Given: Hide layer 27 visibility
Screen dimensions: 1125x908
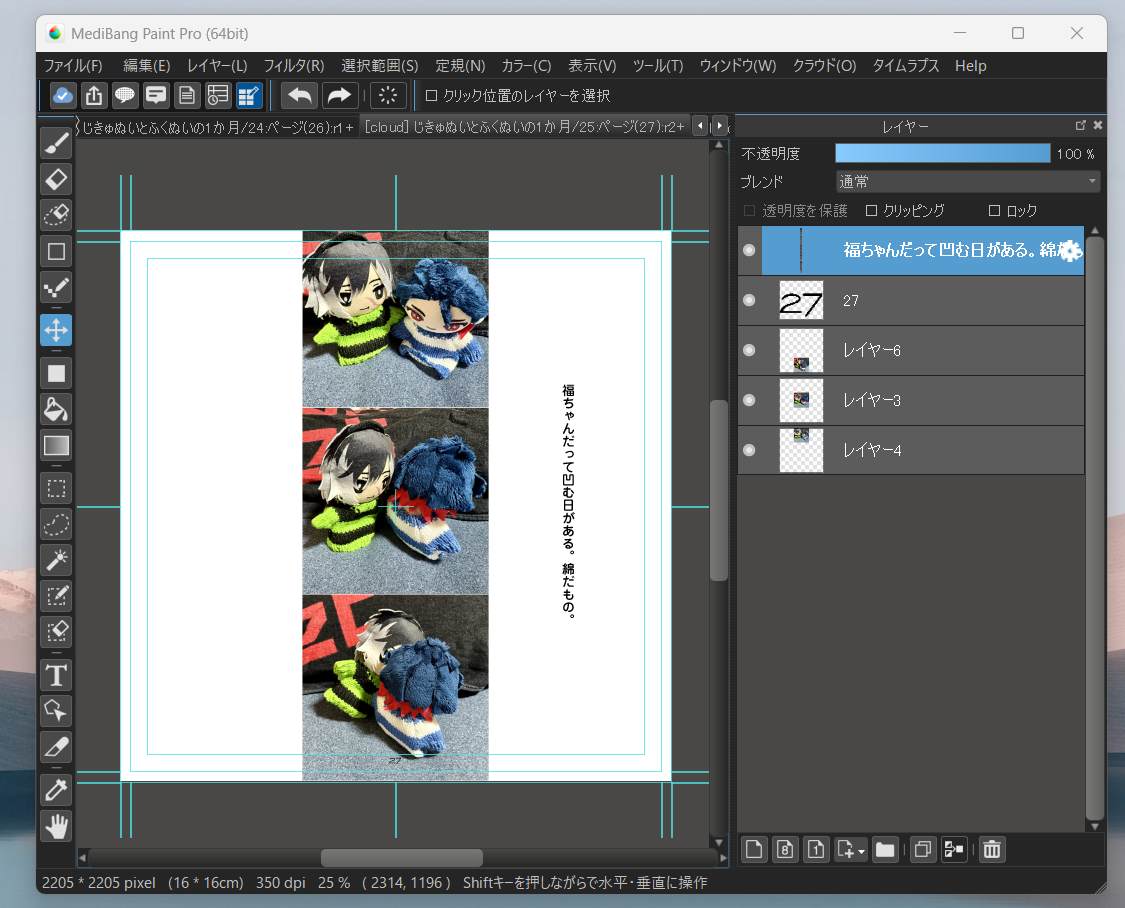Looking at the screenshot, I should point(749,300).
